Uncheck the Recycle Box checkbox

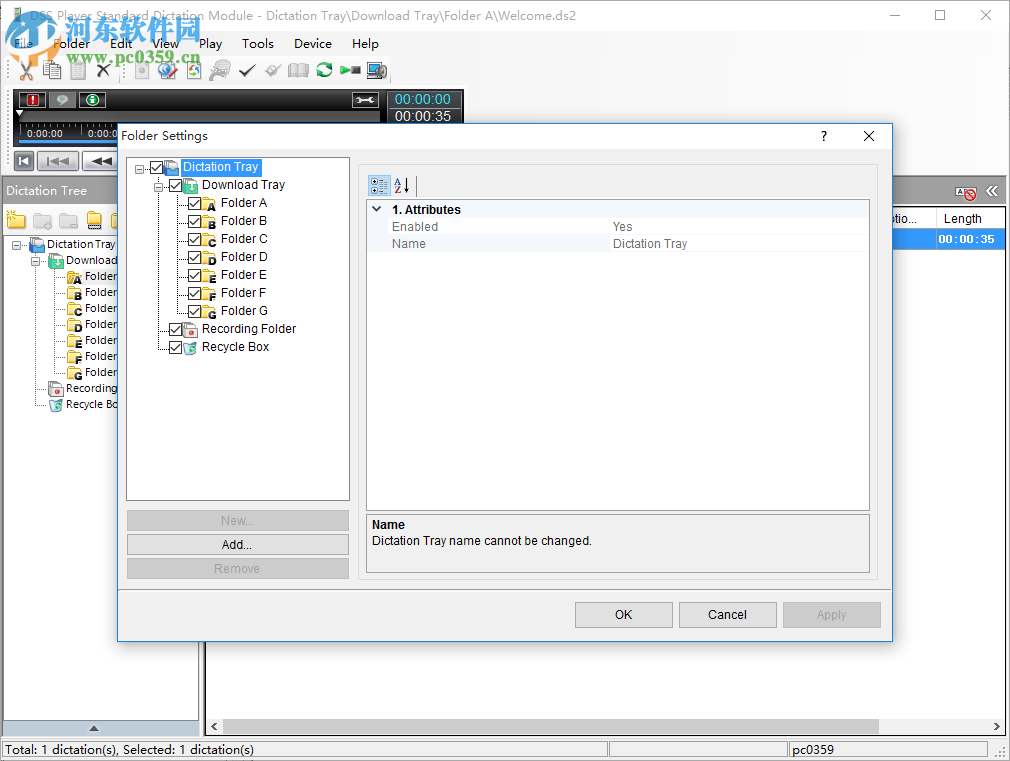click(x=175, y=348)
